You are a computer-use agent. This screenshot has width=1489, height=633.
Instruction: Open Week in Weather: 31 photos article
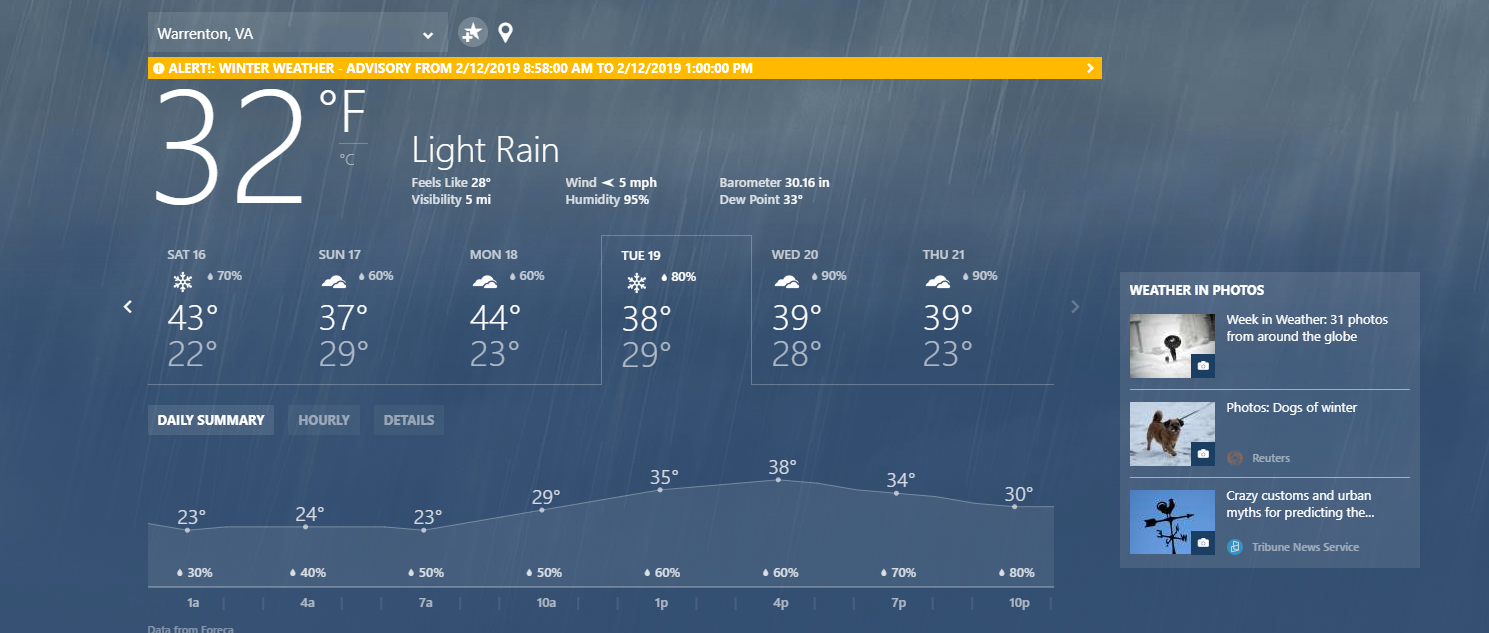tap(1307, 328)
